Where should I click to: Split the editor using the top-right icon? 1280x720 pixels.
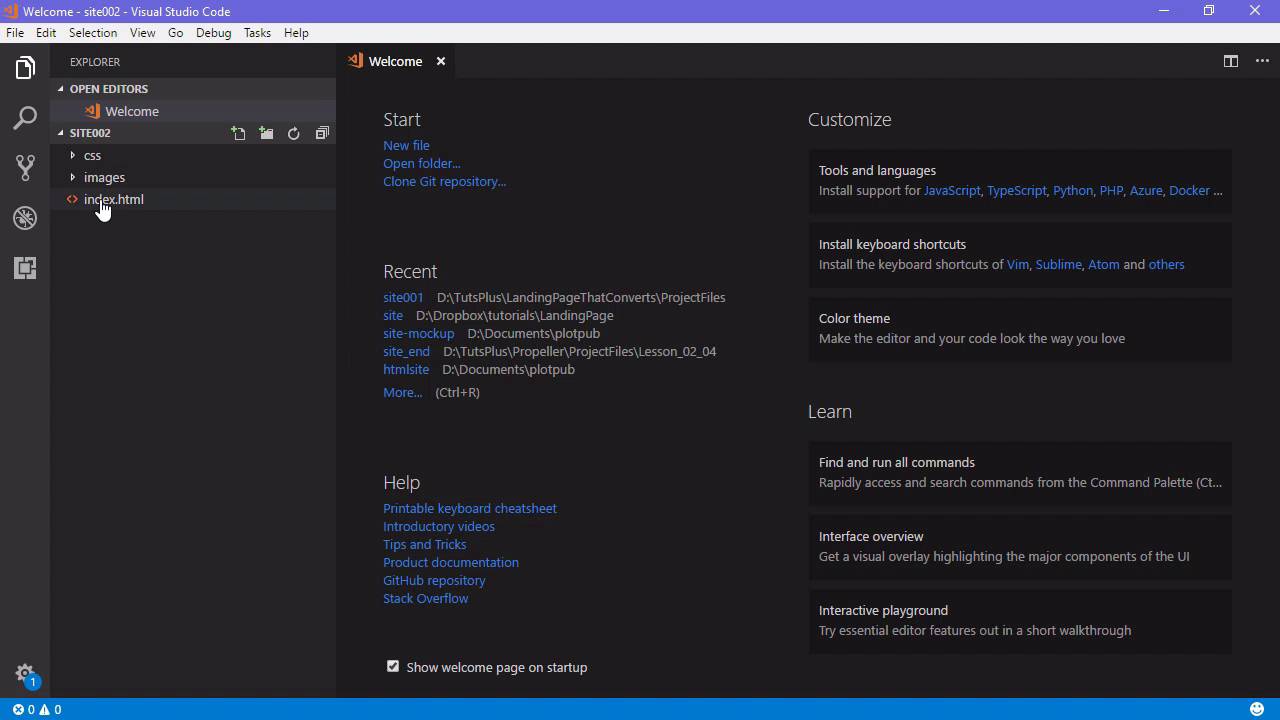(1231, 61)
